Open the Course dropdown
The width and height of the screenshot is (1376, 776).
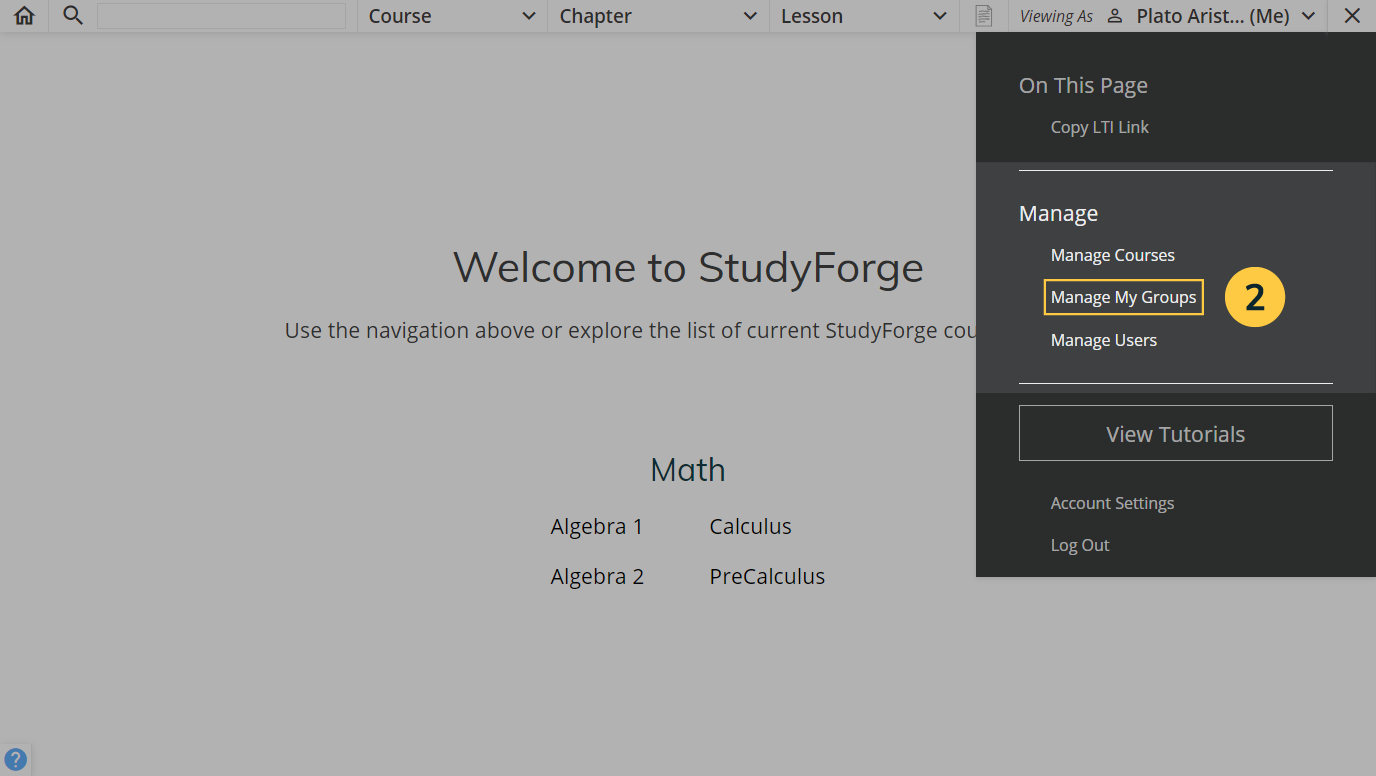[452, 16]
